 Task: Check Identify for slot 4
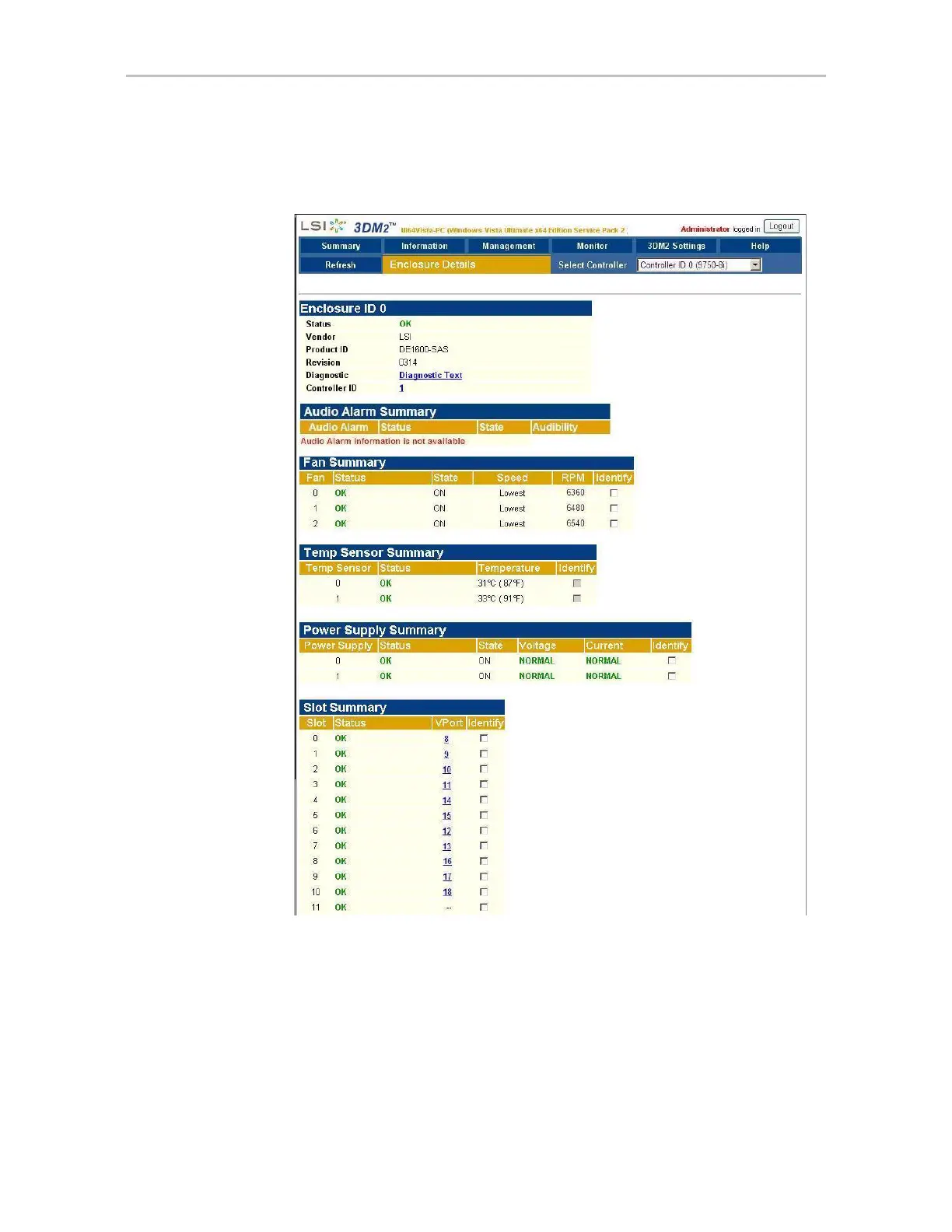484,800
